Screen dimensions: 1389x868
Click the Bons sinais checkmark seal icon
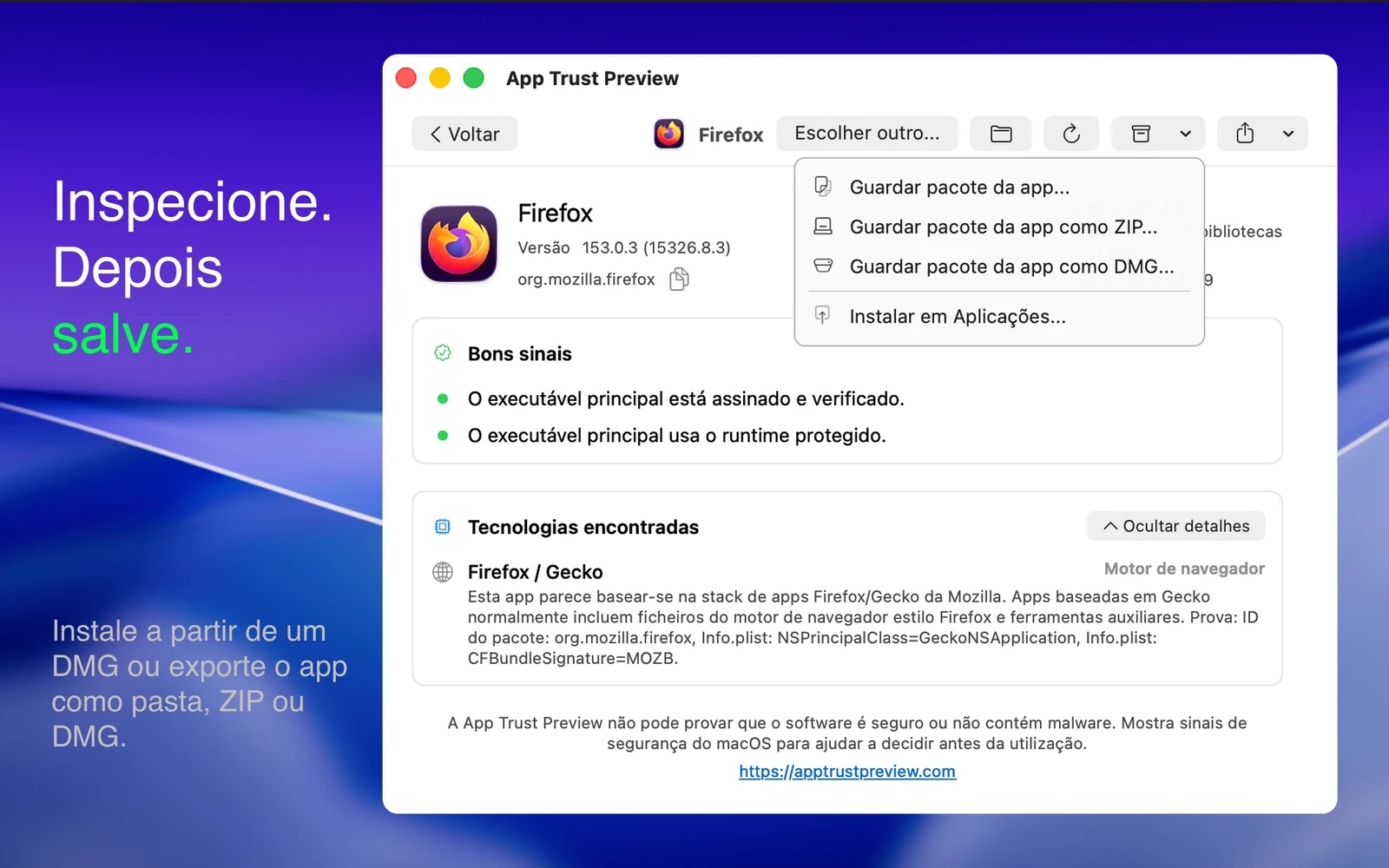click(443, 353)
